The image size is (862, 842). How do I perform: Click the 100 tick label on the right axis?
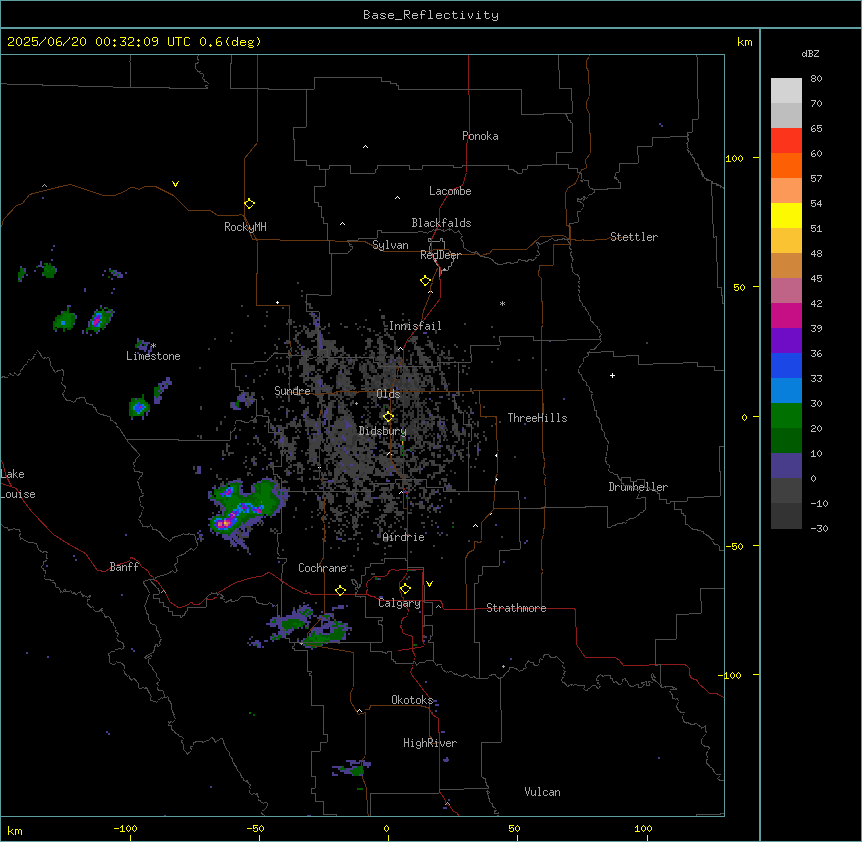point(735,158)
